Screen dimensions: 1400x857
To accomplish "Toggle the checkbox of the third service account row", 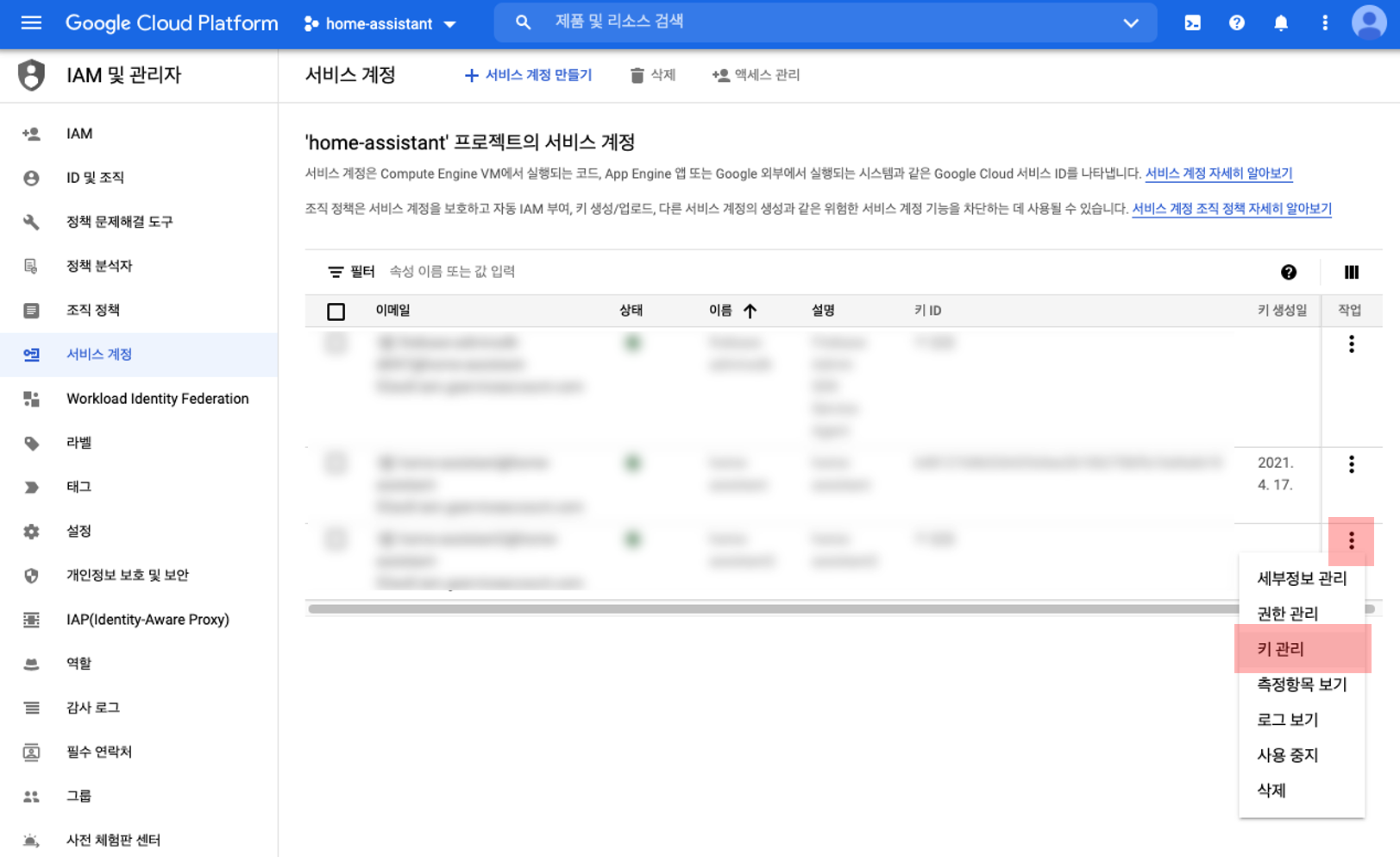I will point(336,540).
